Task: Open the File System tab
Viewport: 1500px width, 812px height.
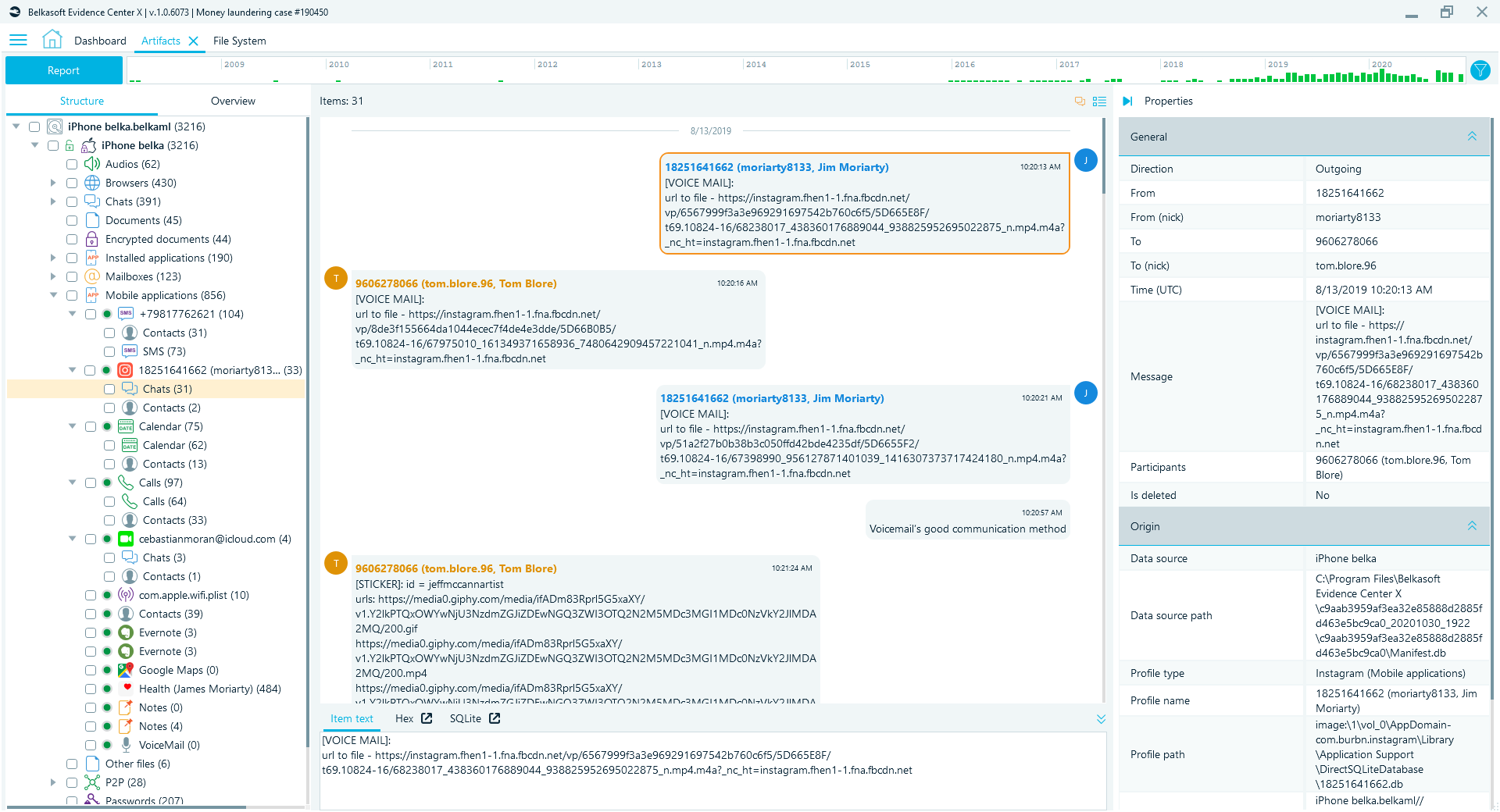Action: pyautogui.click(x=239, y=41)
